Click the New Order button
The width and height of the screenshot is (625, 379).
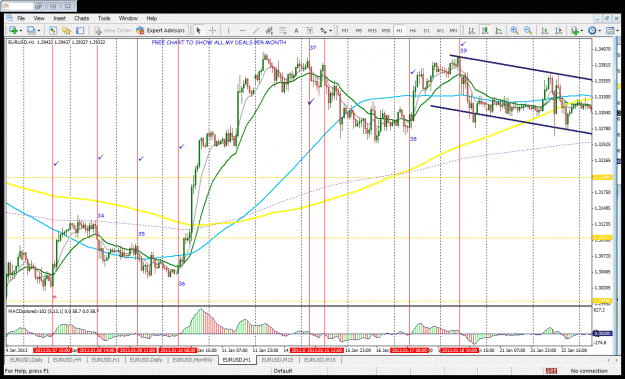pyautogui.click(x=113, y=30)
